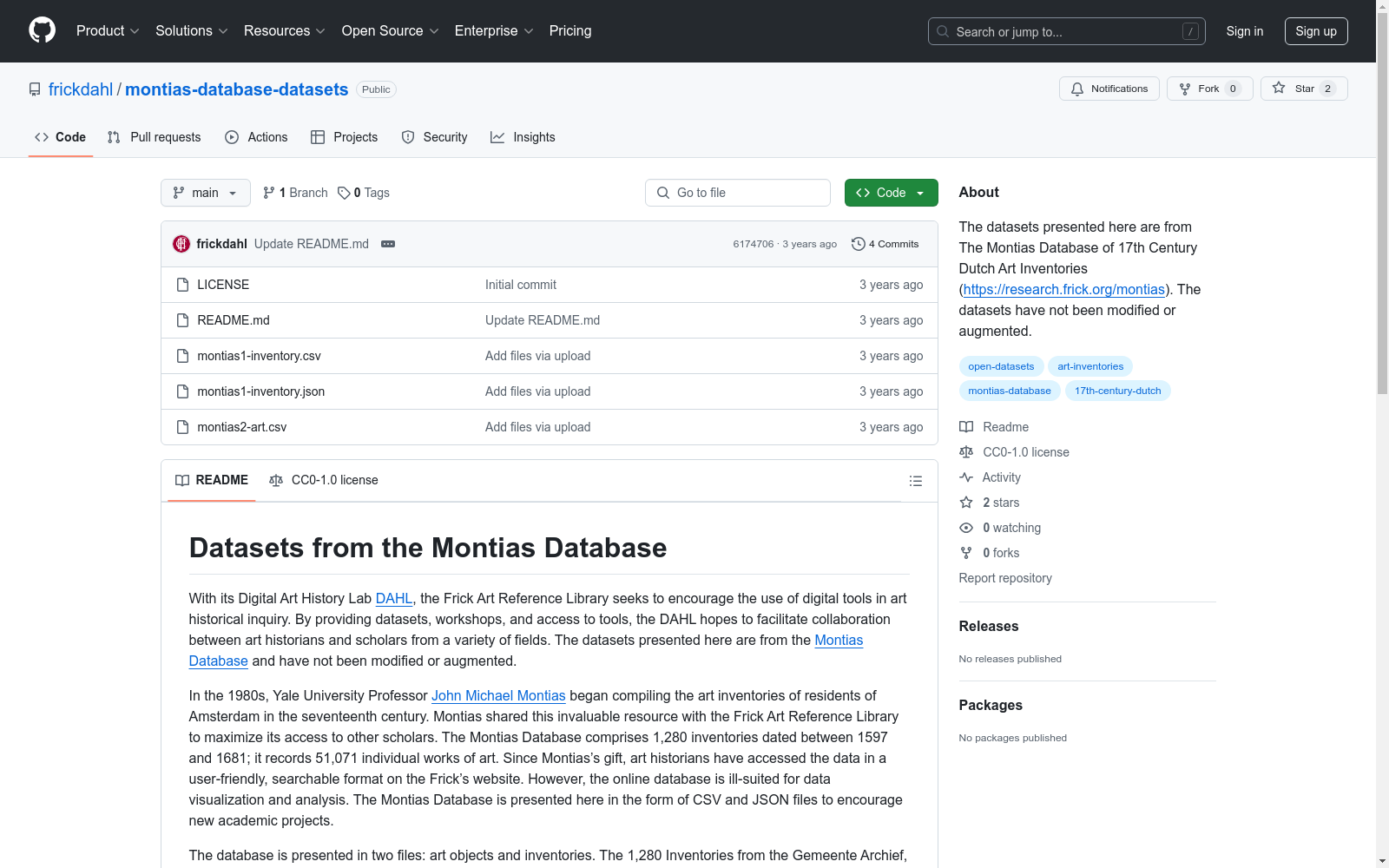
Task: Click the Go to file search field
Action: [738, 193]
